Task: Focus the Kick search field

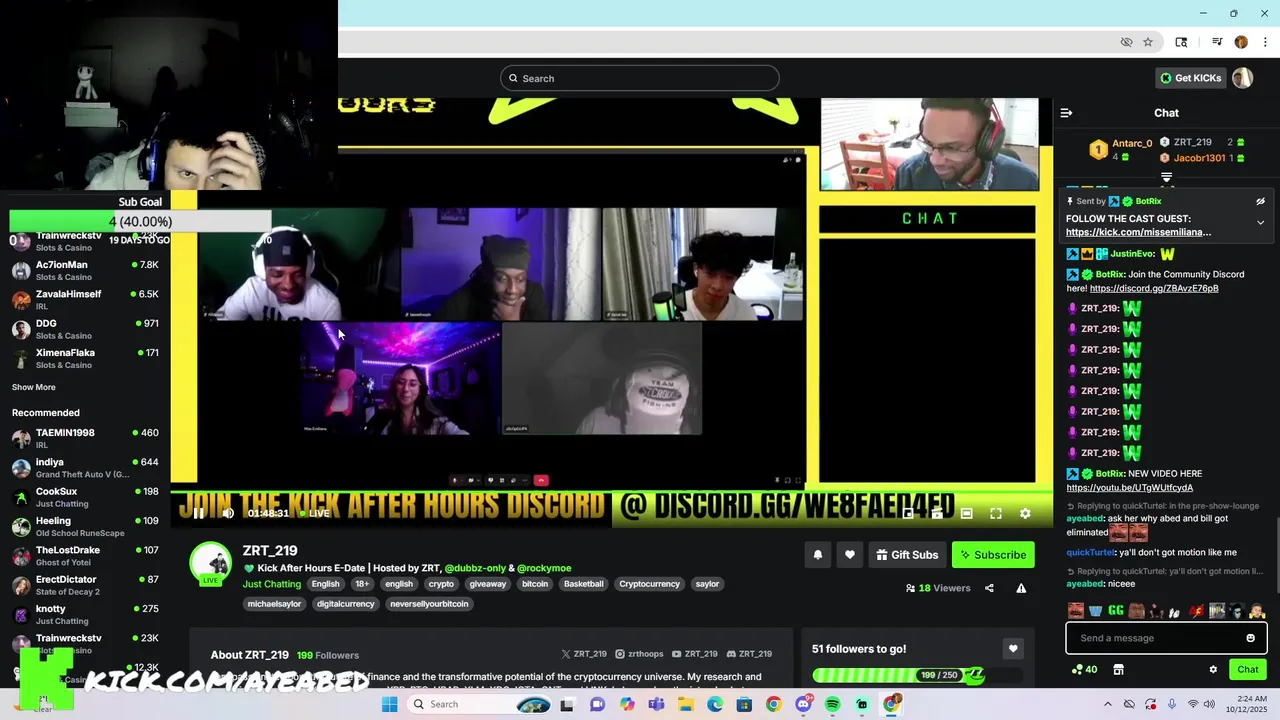Action: tap(640, 78)
